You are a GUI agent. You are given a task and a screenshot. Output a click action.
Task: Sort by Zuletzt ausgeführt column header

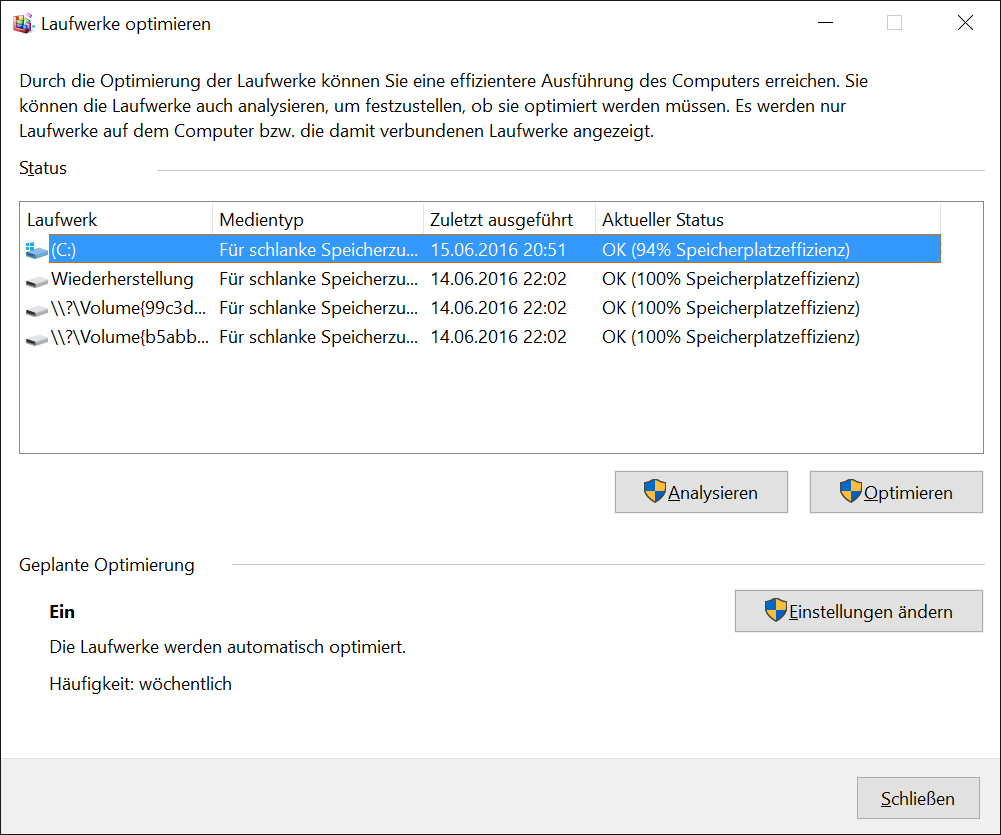(x=509, y=220)
